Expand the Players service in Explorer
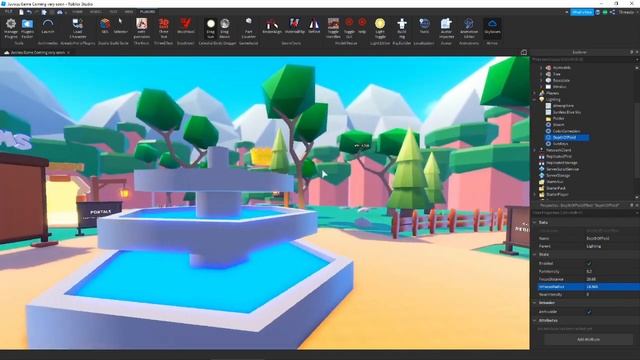640x360 pixels. point(535,93)
